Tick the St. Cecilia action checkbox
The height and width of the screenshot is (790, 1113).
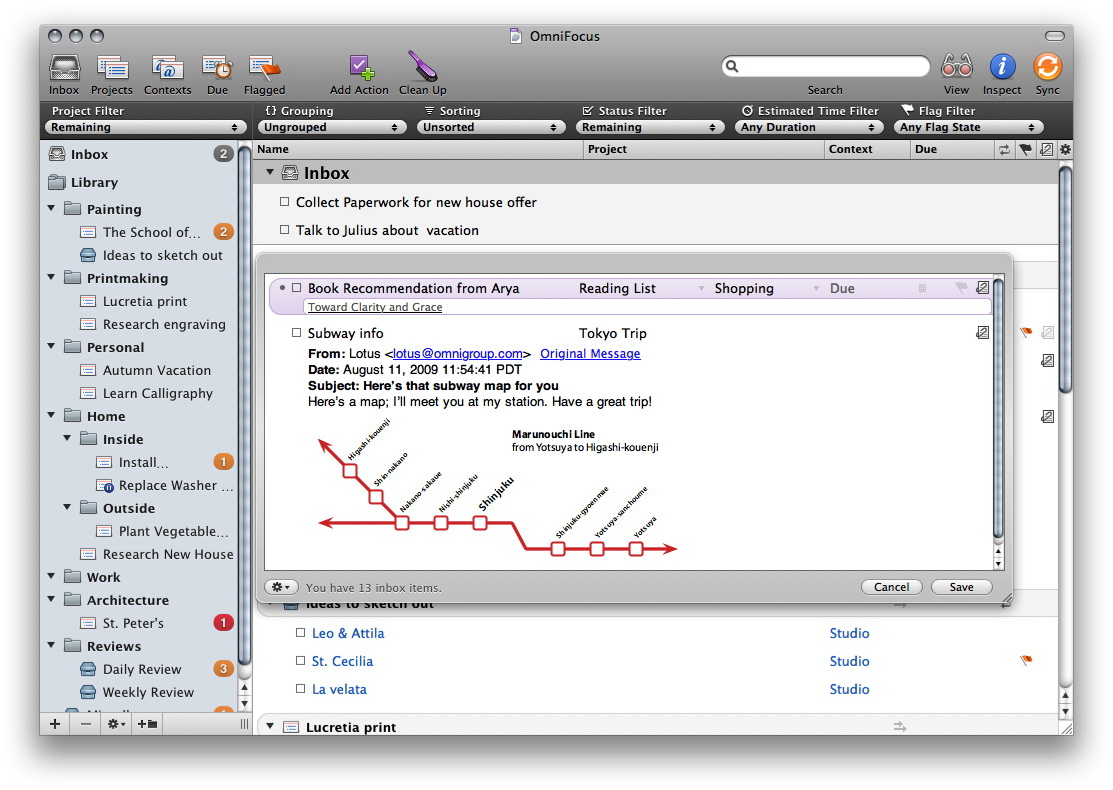[x=301, y=661]
